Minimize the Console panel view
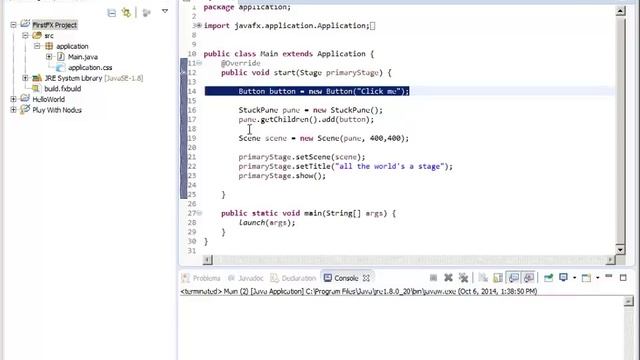This screenshot has width=640, height=360. click(x=609, y=277)
